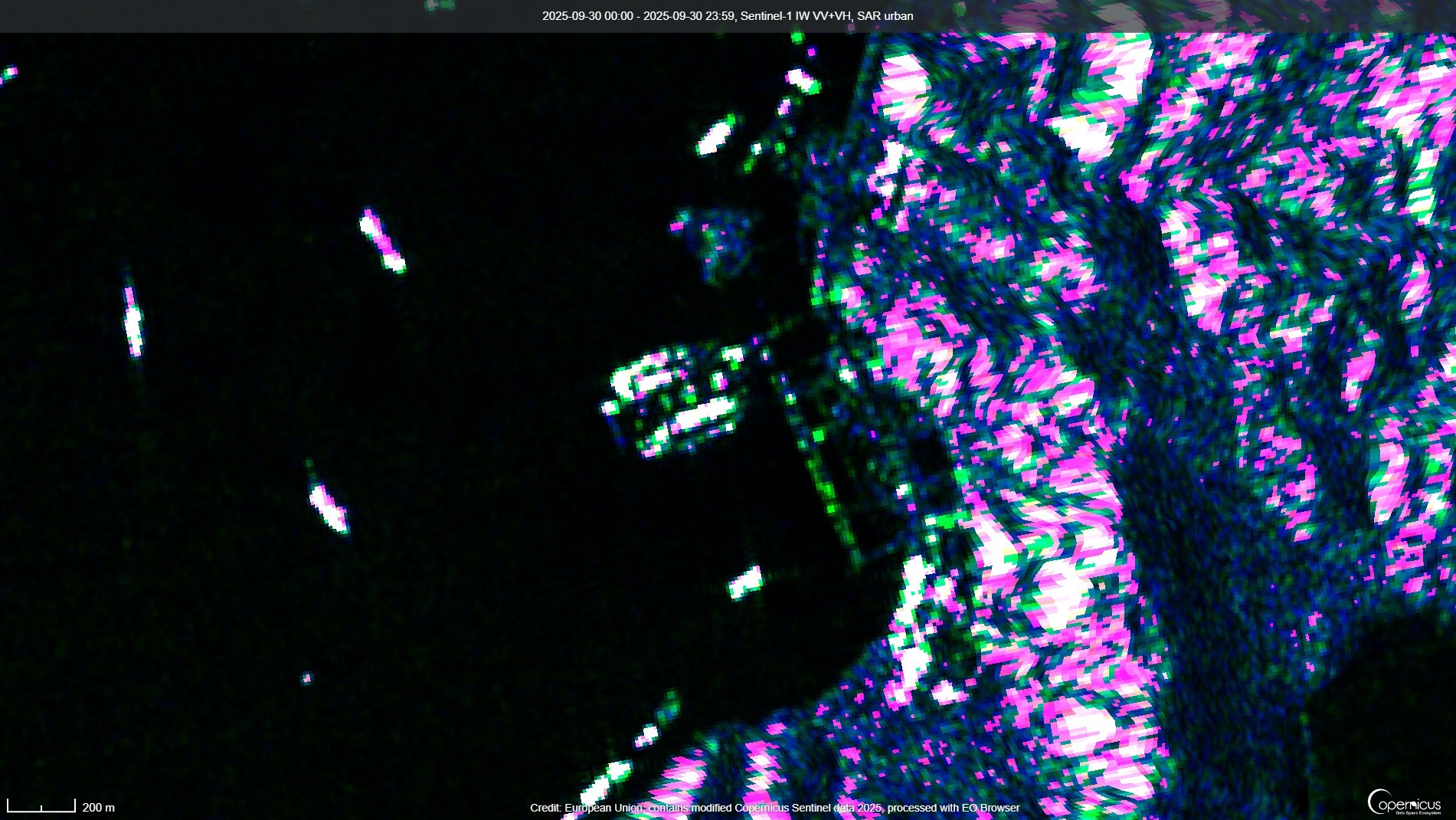Select the diagonal ship in the upper-middle water
The height and width of the screenshot is (820, 1456).
382,241
